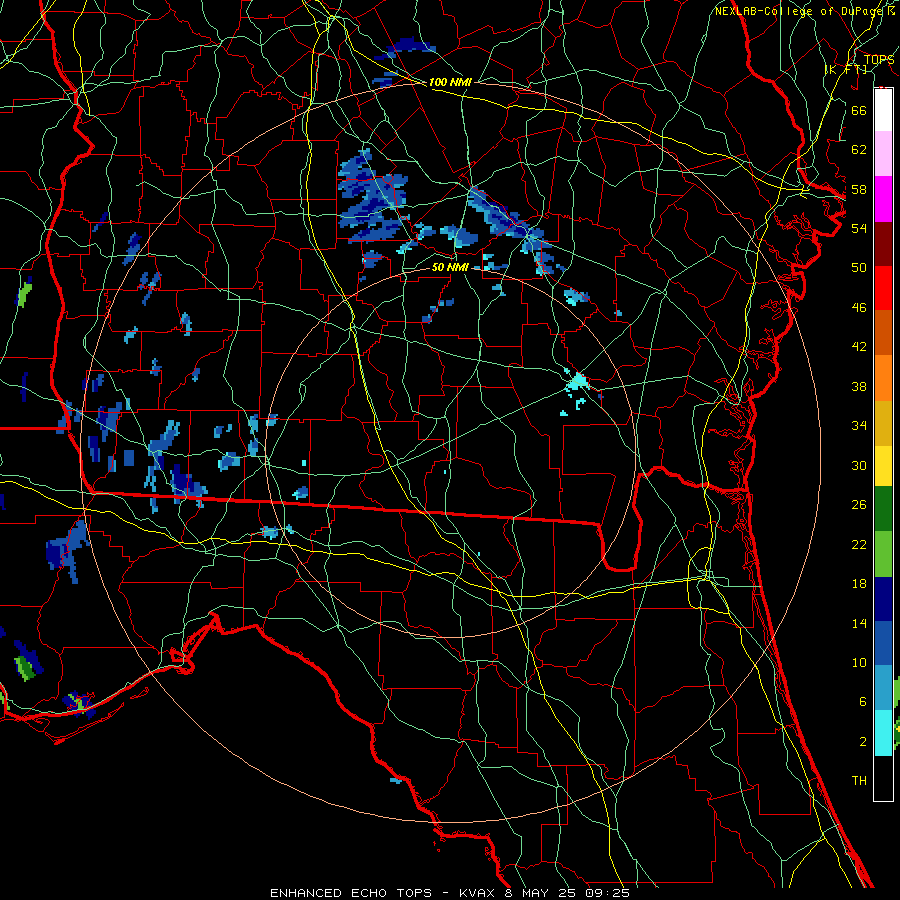Click the legend value "50"
900x900 pixels.
[x=859, y=268]
